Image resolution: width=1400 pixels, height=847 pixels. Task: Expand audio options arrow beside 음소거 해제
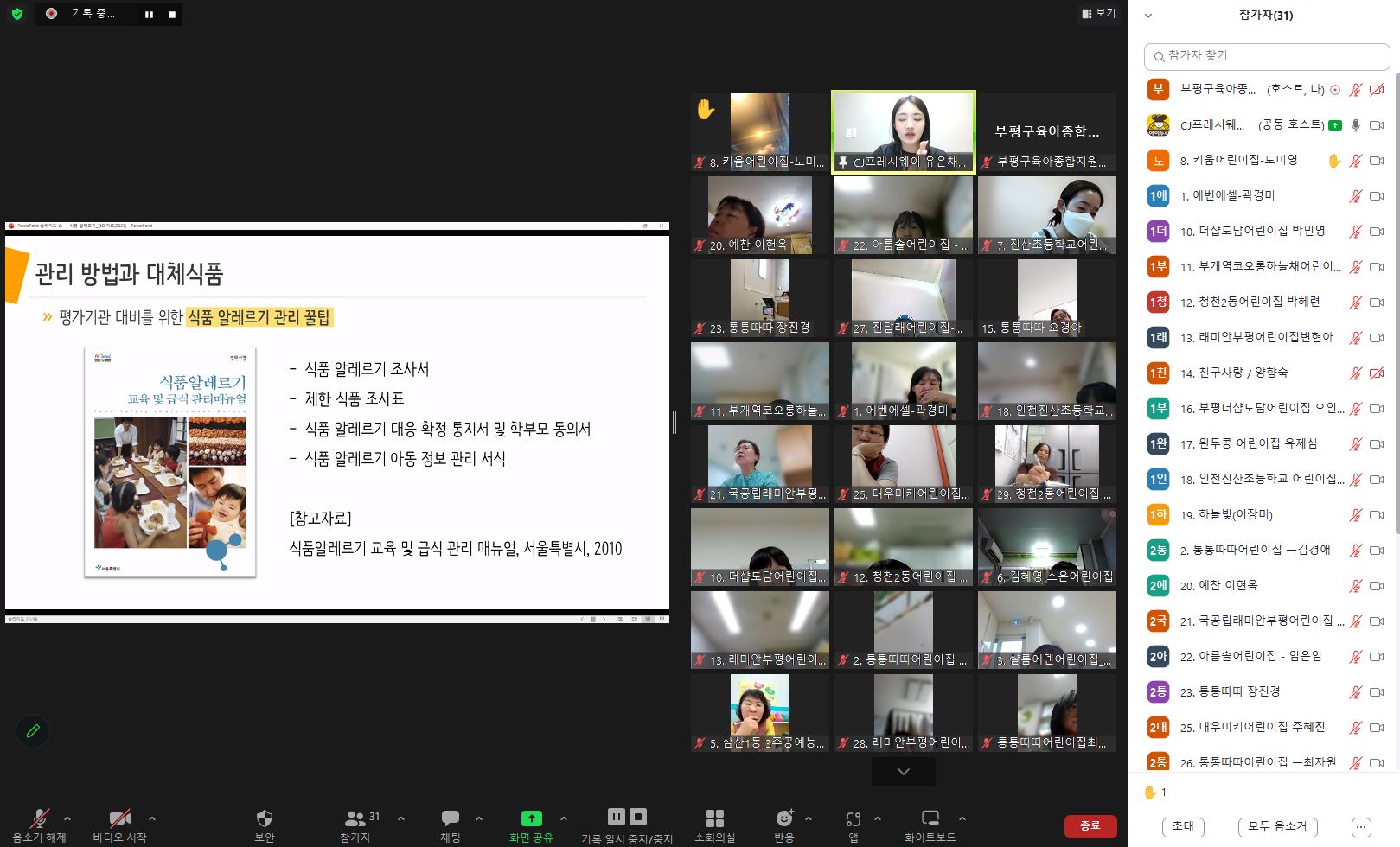click(x=67, y=818)
